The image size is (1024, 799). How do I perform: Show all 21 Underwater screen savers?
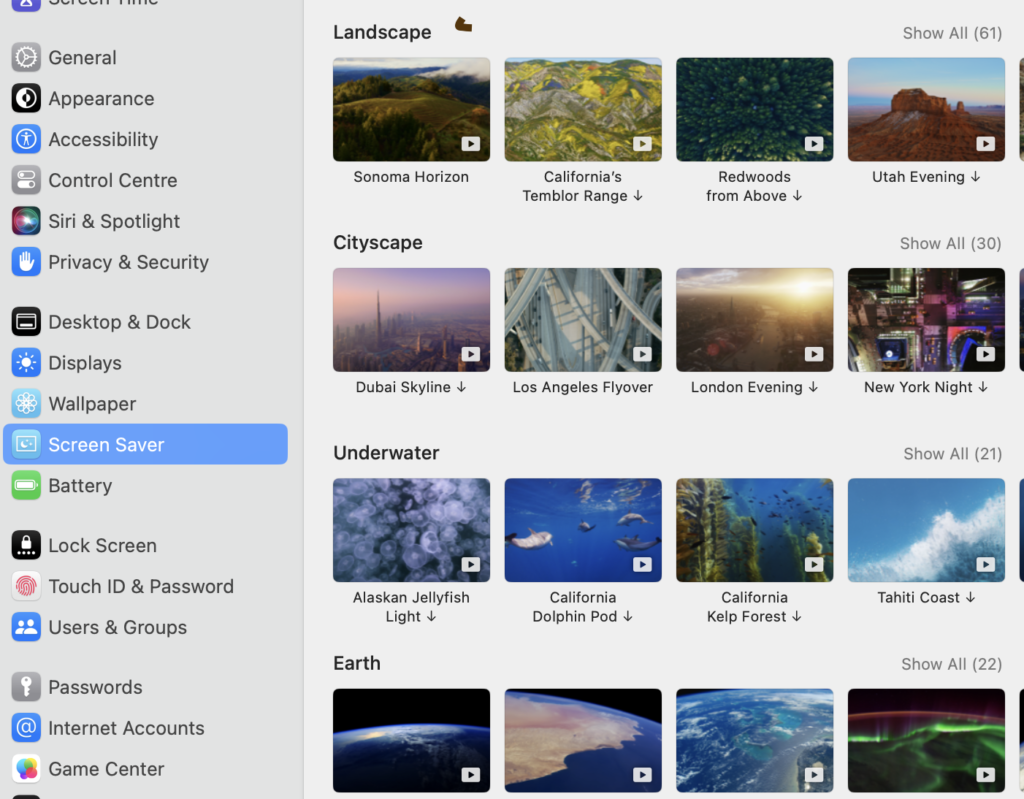coord(952,452)
